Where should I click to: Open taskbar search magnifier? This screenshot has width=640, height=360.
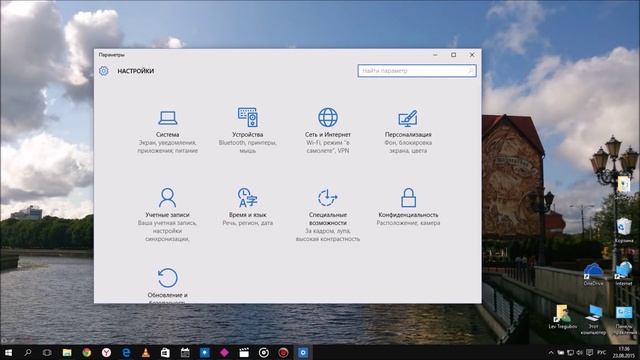coord(28,352)
